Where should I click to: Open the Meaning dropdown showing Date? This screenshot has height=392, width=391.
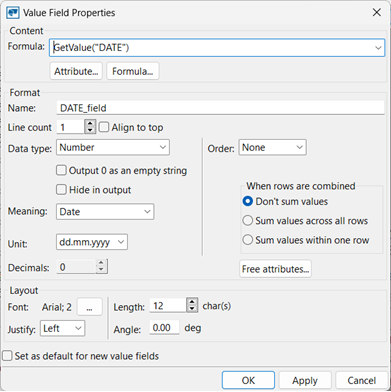point(105,212)
